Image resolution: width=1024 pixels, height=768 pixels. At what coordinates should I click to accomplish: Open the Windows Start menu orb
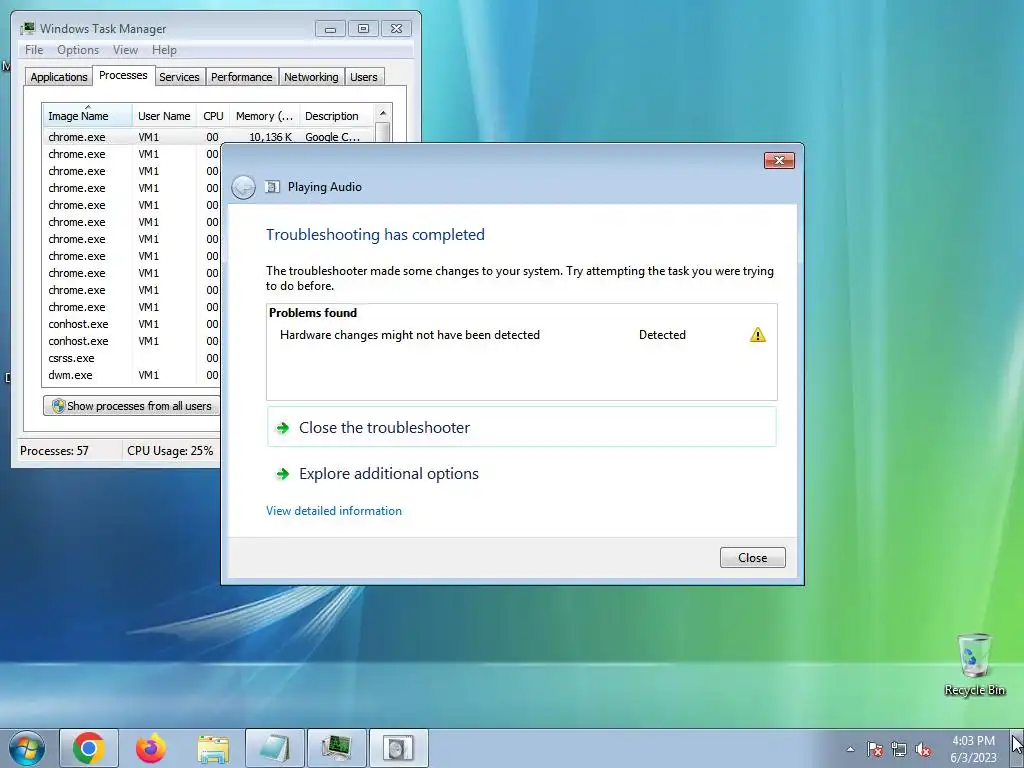pos(26,748)
